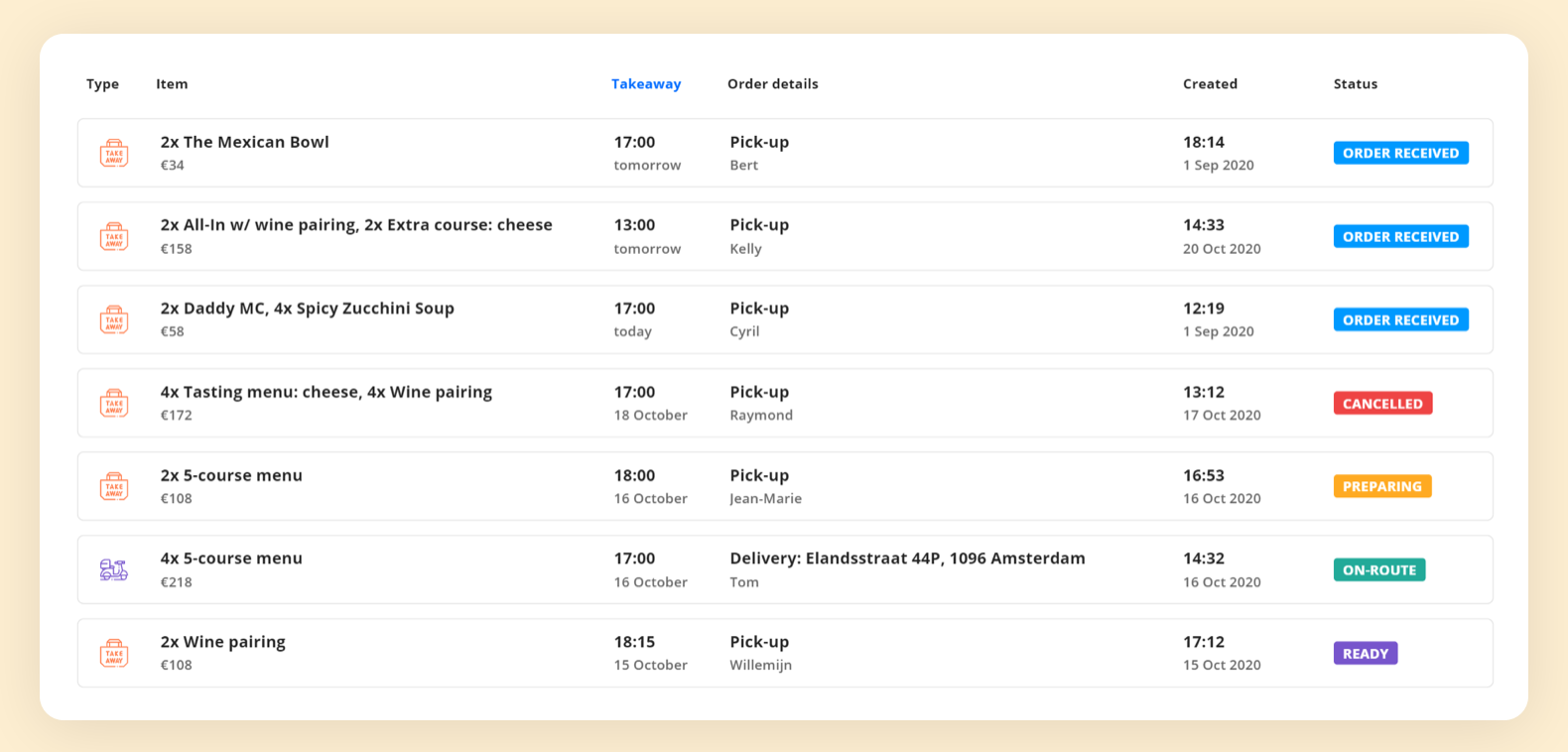The width and height of the screenshot is (1568, 752).
Task: Click created time 14:32
Action: (1204, 559)
